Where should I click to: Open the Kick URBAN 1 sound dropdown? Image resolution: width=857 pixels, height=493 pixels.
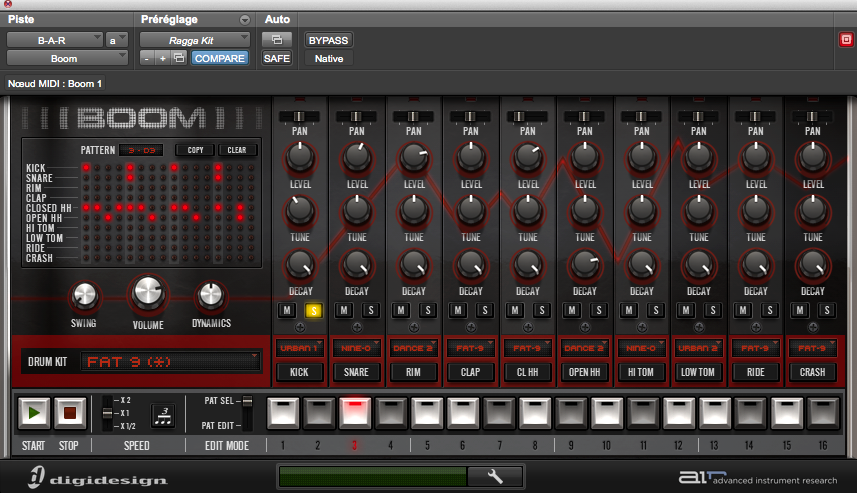pos(300,348)
